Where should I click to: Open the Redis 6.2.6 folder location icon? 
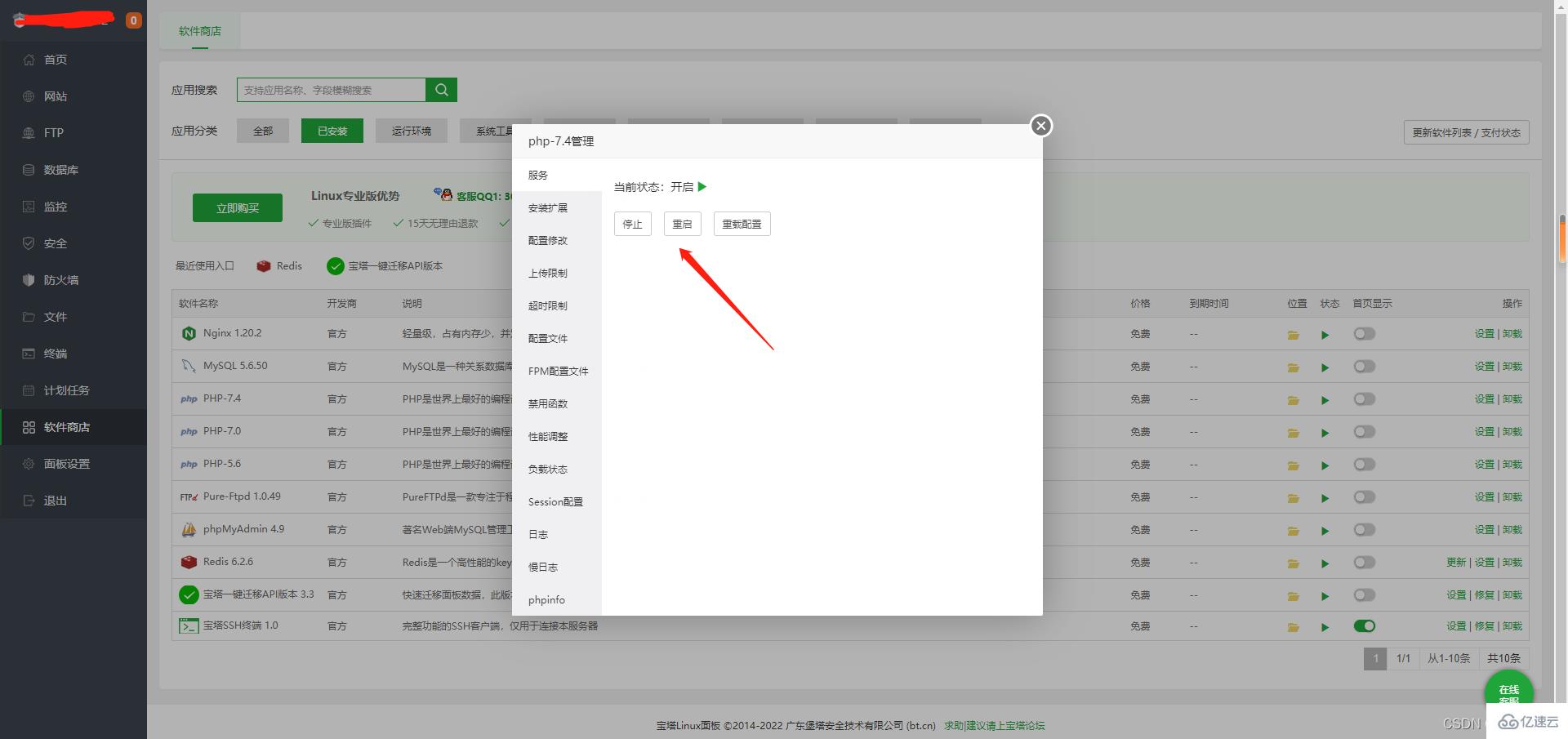(1294, 563)
